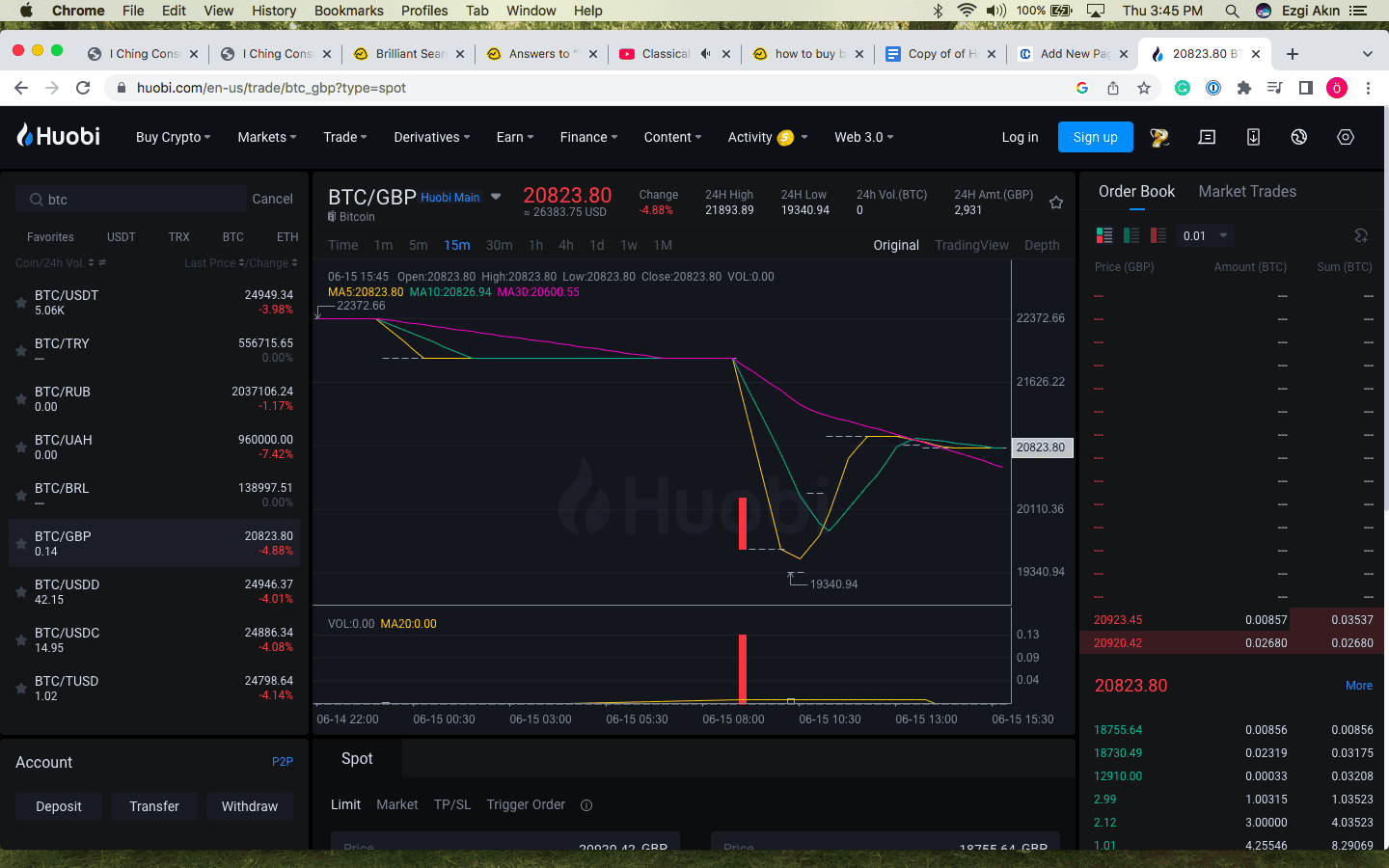Switch to Market Trades tab
Screen dimensions: 1389x868
pos(1247,191)
